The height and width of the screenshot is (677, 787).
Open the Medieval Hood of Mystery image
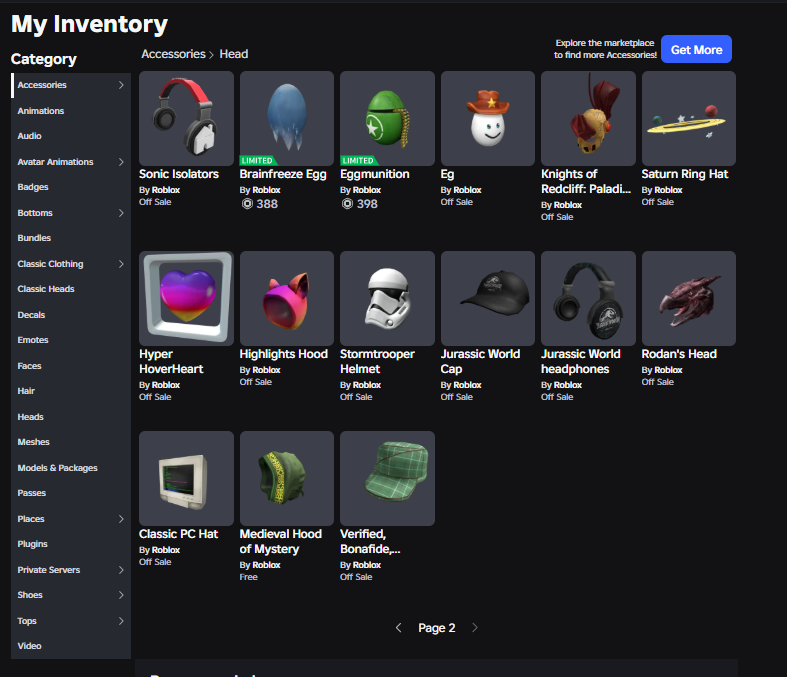287,478
